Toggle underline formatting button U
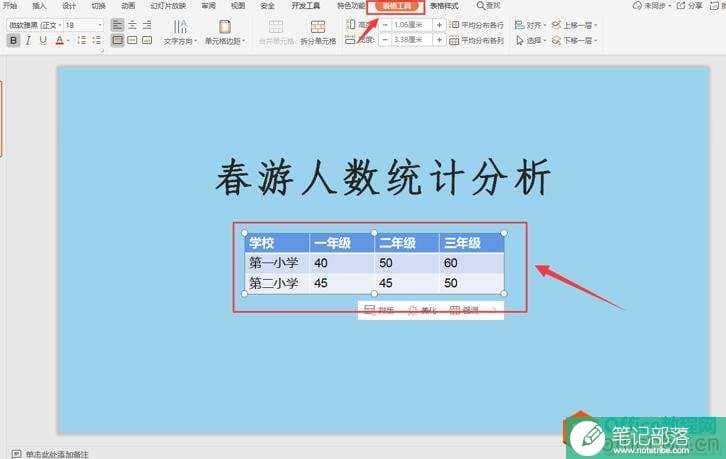The width and height of the screenshot is (726, 459). (43, 41)
